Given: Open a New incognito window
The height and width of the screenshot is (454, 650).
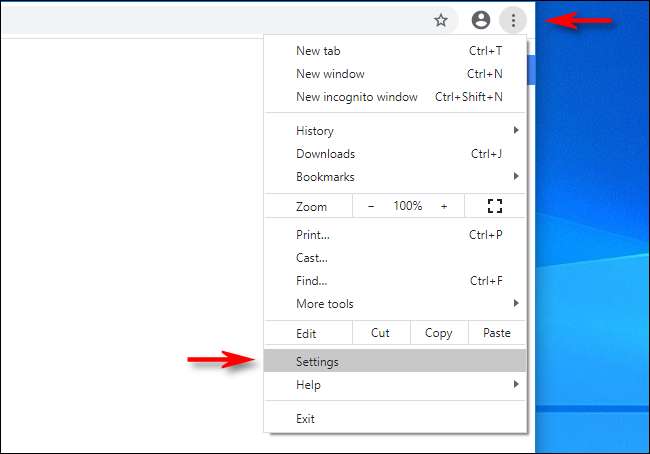Looking at the screenshot, I should click(x=395, y=97).
